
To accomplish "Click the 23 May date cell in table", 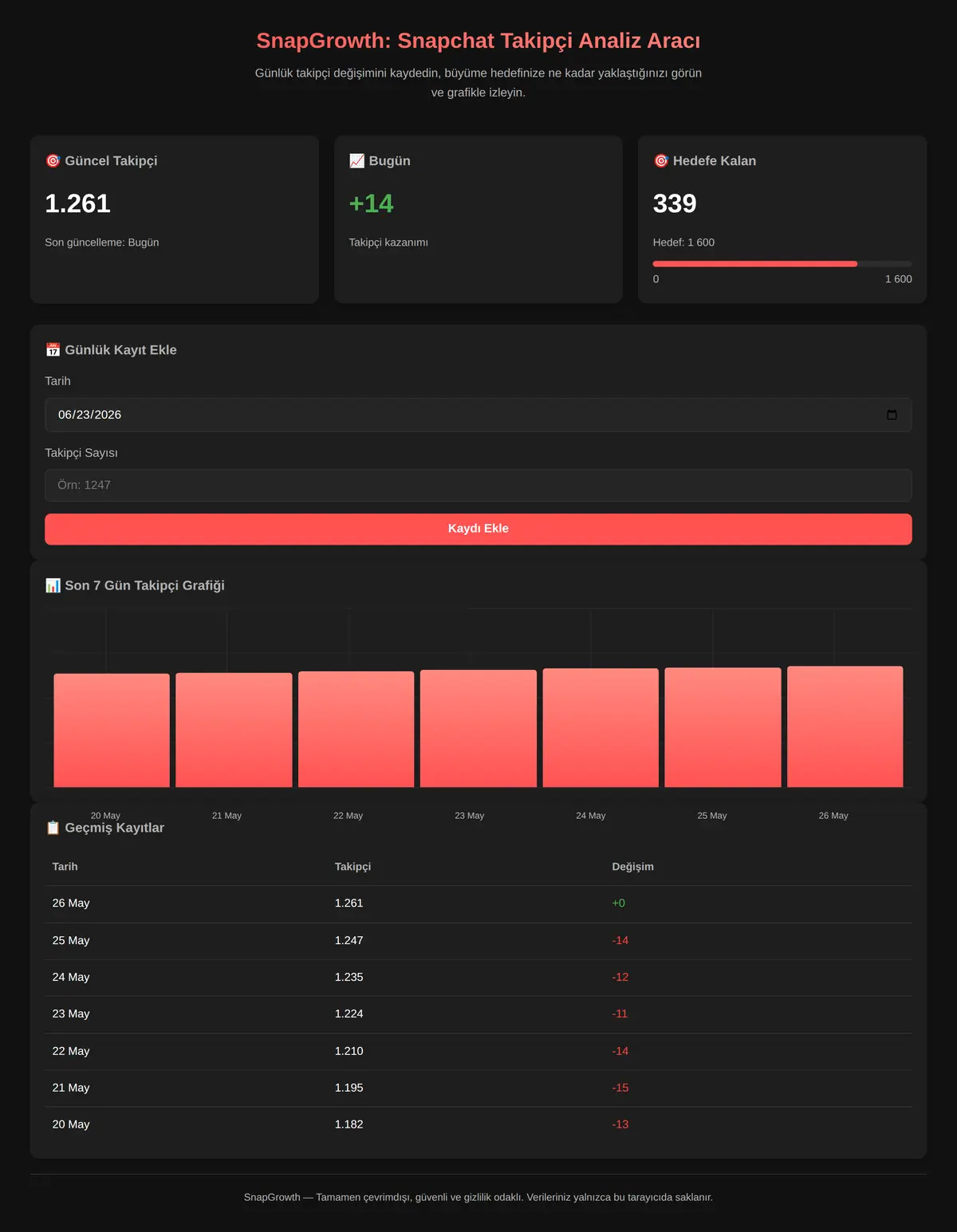I will (x=71, y=1014).
